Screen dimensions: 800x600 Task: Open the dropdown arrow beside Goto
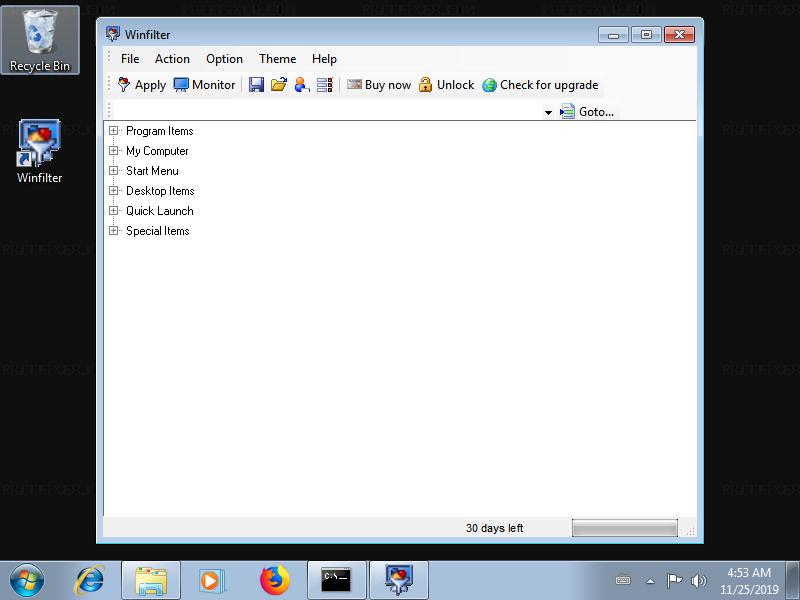coord(548,112)
